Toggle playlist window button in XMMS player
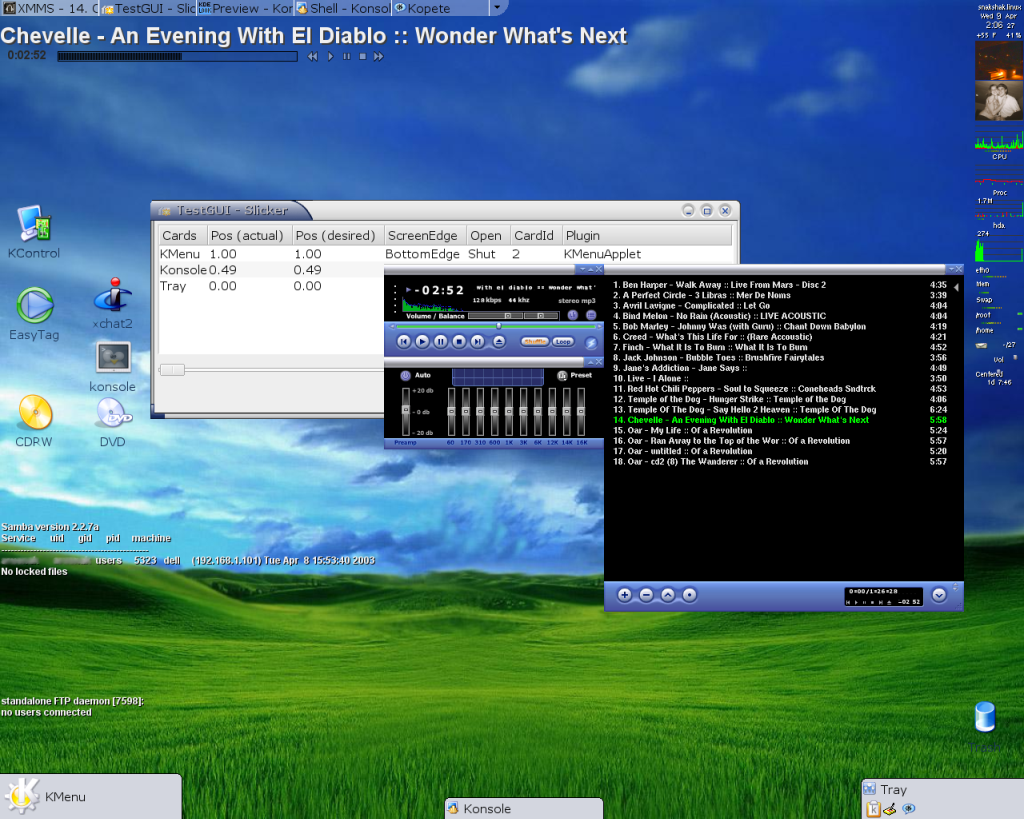This screenshot has height=819, width=1024. [591, 315]
